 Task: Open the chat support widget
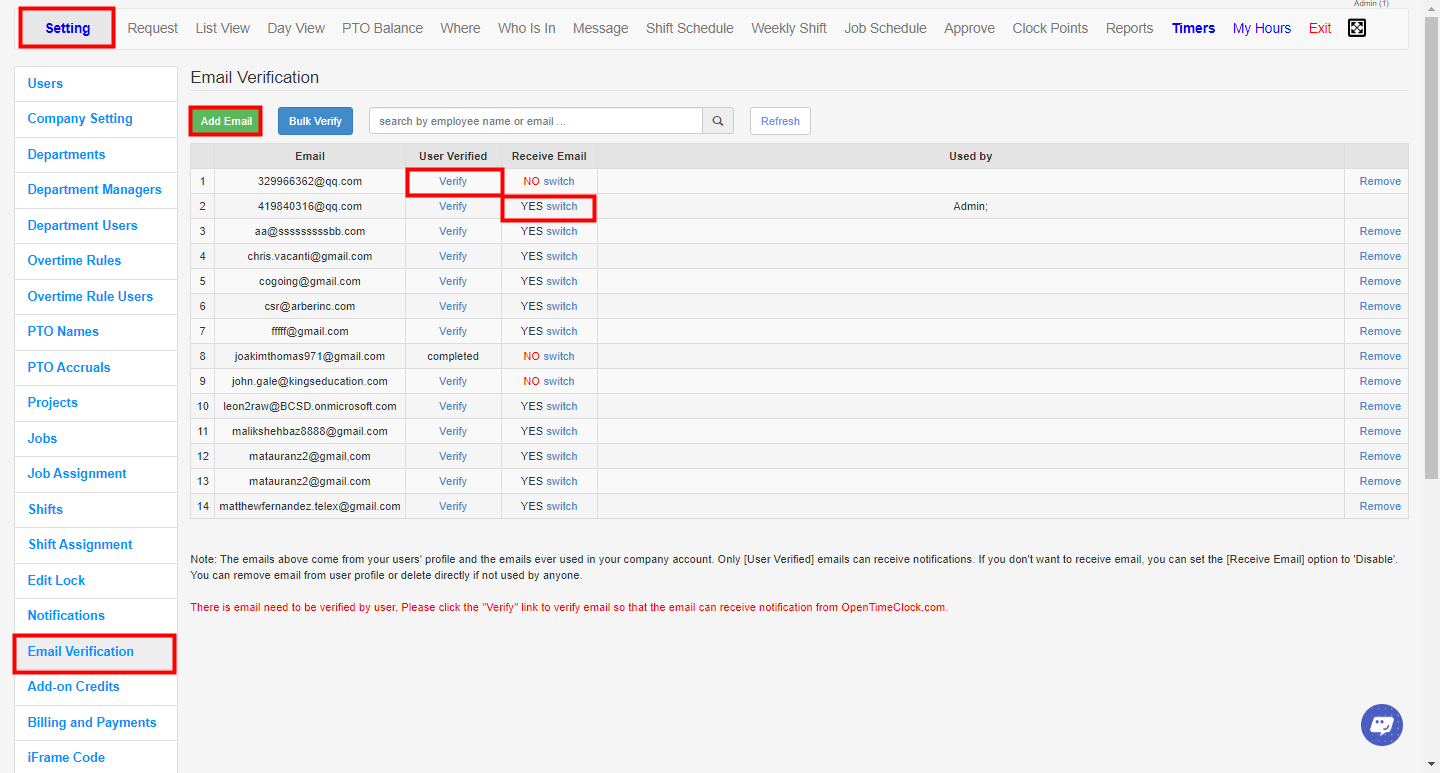(x=1381, y=724)
